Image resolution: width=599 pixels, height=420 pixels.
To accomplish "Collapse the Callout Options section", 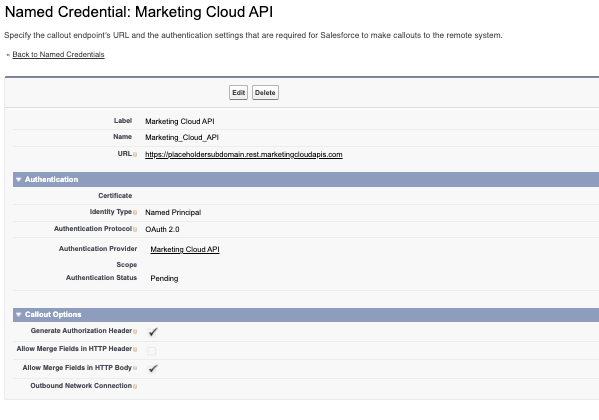I will click(x=18, y=315).
